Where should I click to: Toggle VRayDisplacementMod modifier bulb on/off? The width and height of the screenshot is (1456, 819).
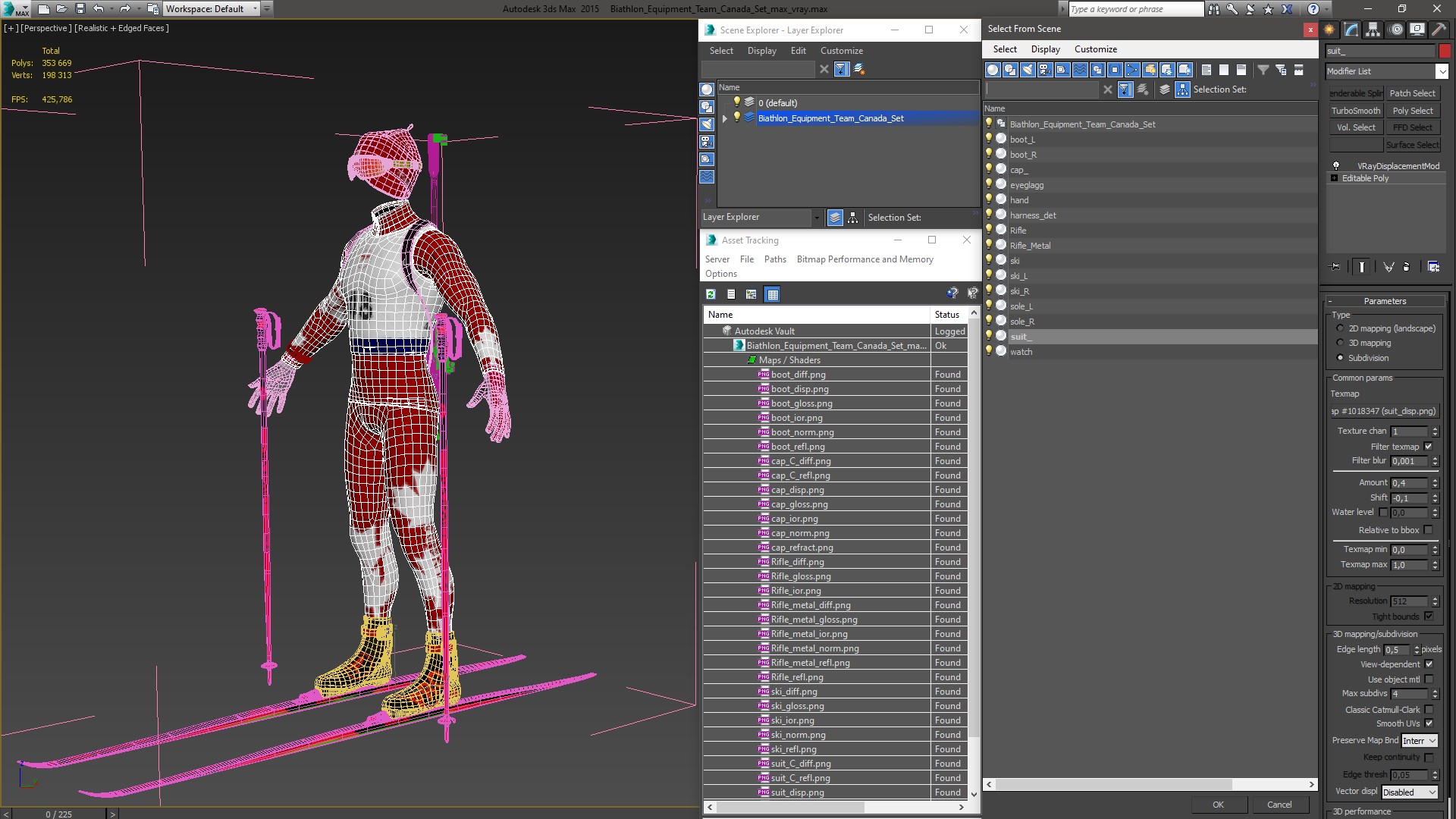tap(1336, 166)
